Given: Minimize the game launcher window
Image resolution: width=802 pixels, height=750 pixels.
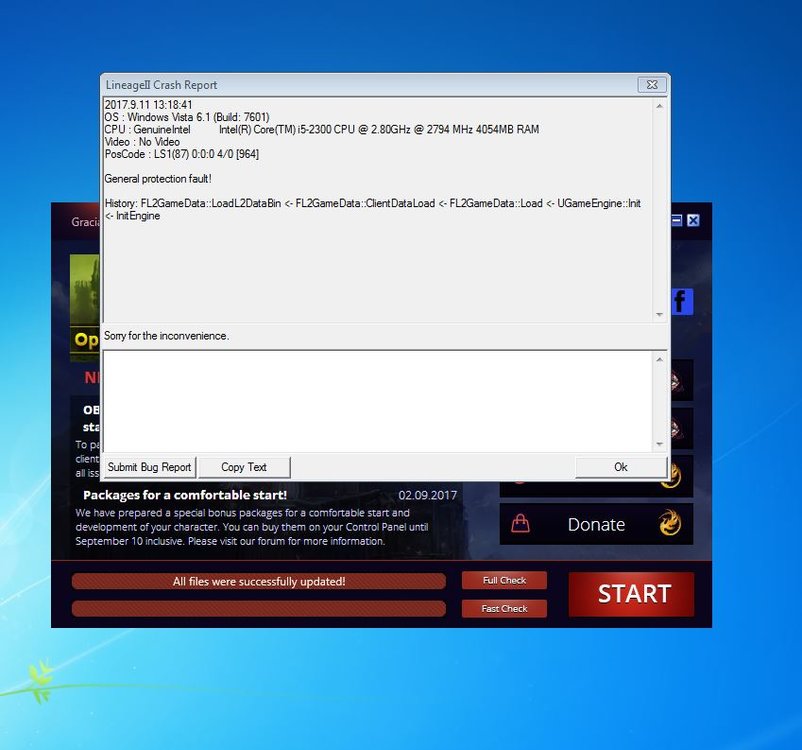Looking at the screenshot, I should [x=677, y=220].
